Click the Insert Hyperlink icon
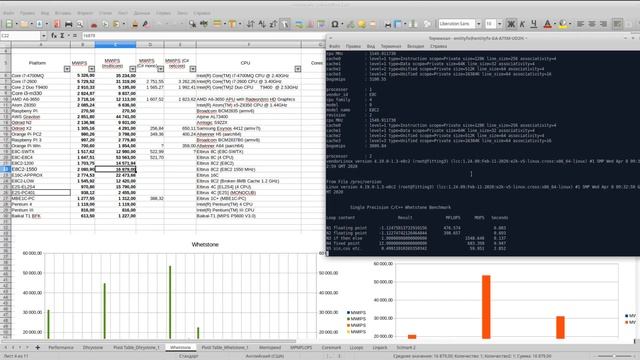Screen dimensions: 640x360 pos(350,24)
